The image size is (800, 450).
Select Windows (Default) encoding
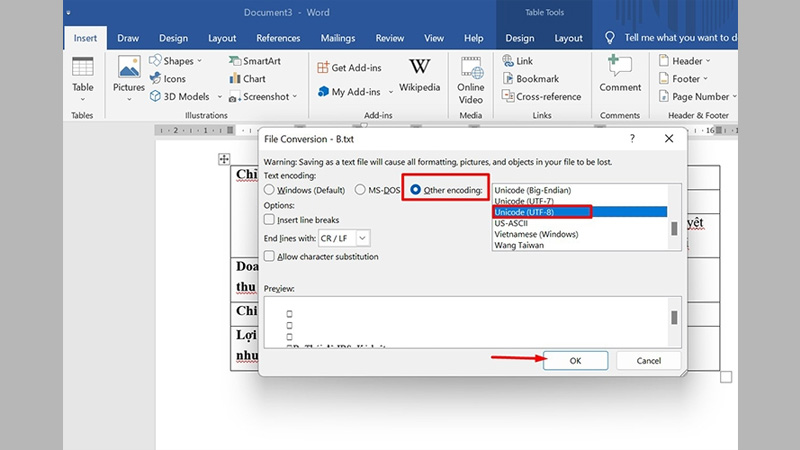point(304,190)
